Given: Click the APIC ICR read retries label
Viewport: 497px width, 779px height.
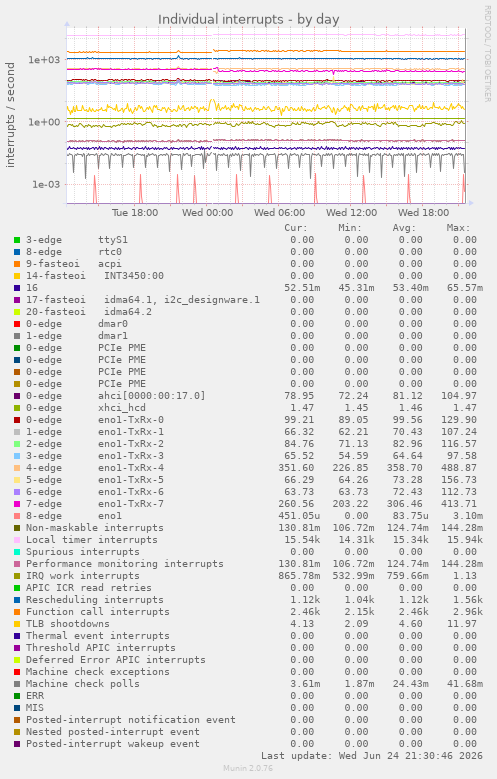Looking at the screenshot, I should point(88,588).
